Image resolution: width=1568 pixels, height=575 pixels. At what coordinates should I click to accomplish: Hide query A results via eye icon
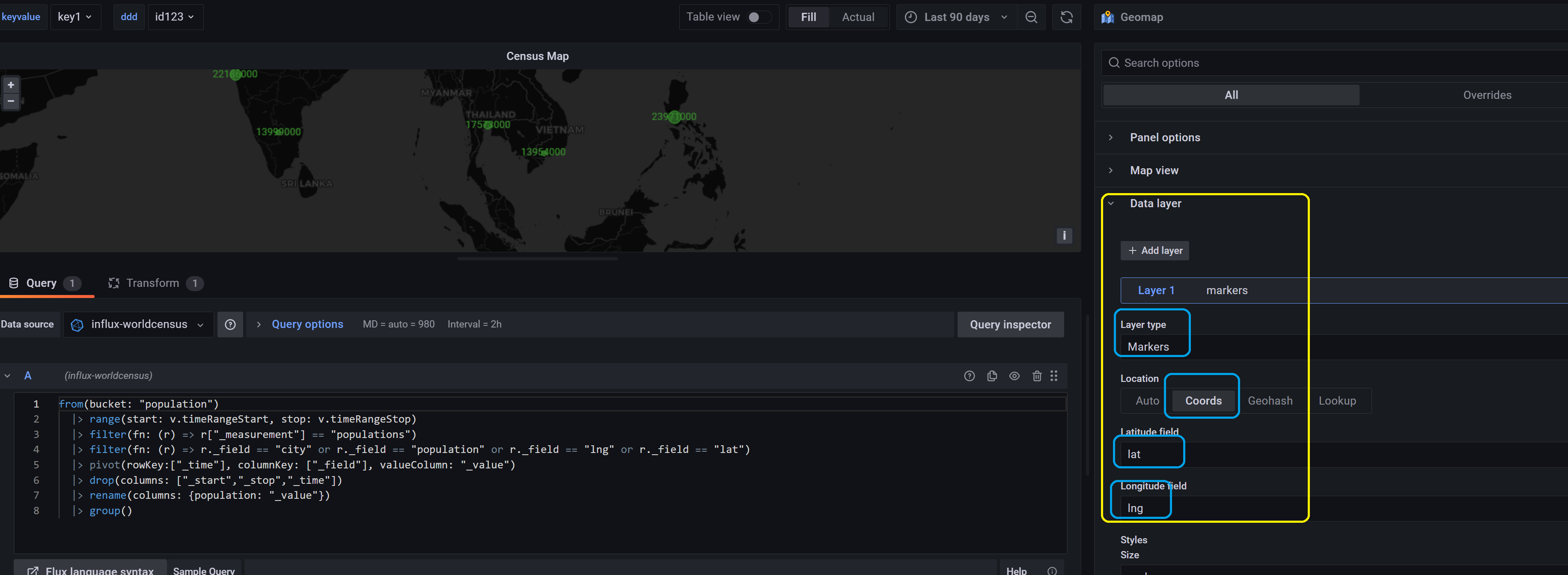point(1015,376)
